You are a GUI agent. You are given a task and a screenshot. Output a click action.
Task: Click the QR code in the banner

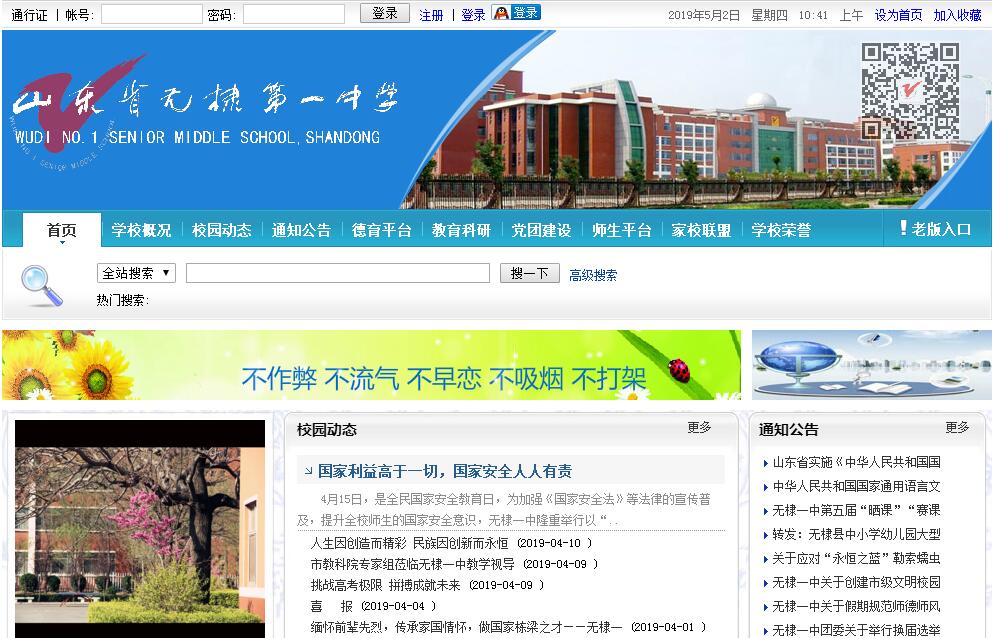[x=910, y=91]
